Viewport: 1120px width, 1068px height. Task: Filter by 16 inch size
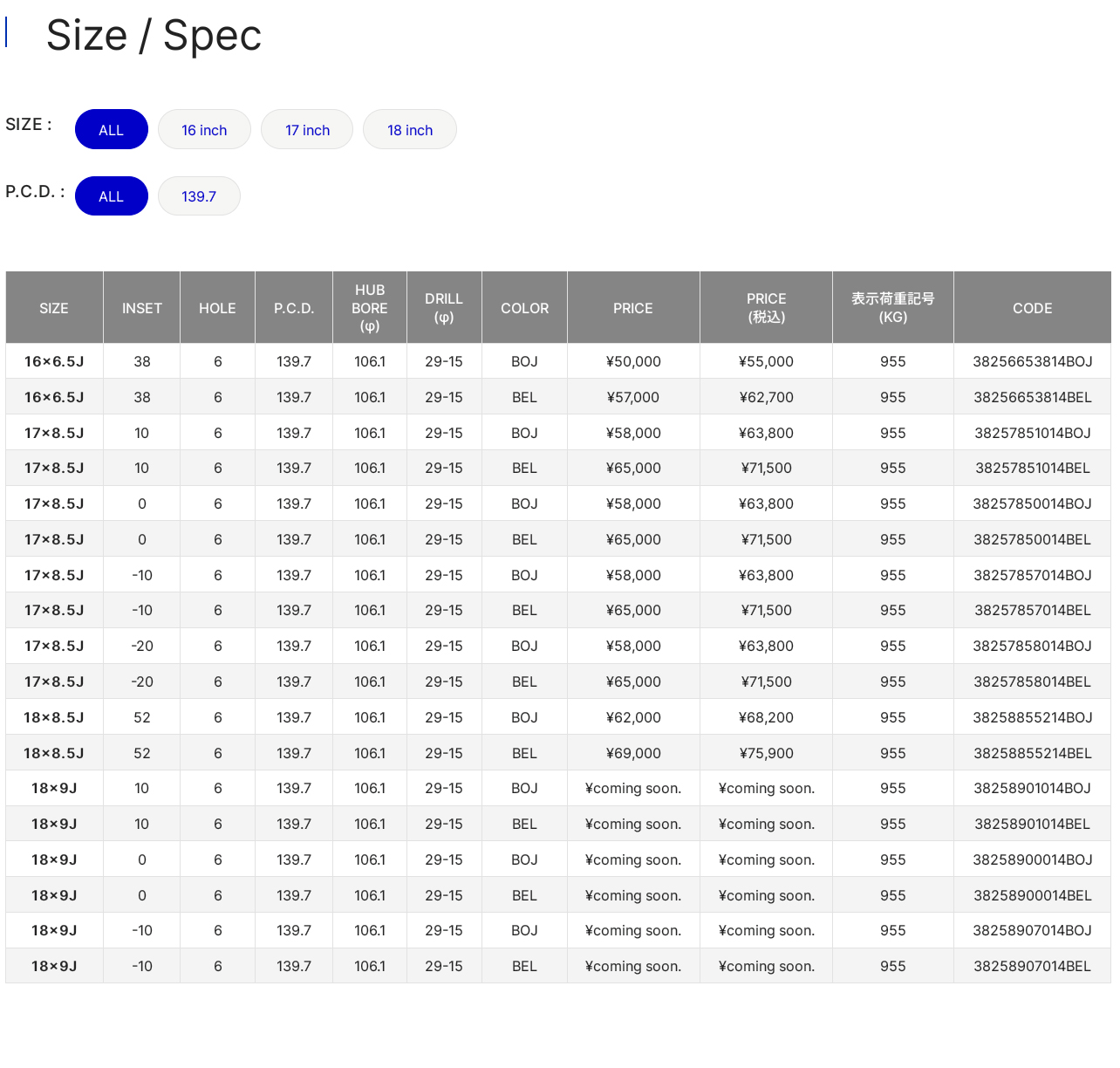click(x=204, y=129)
